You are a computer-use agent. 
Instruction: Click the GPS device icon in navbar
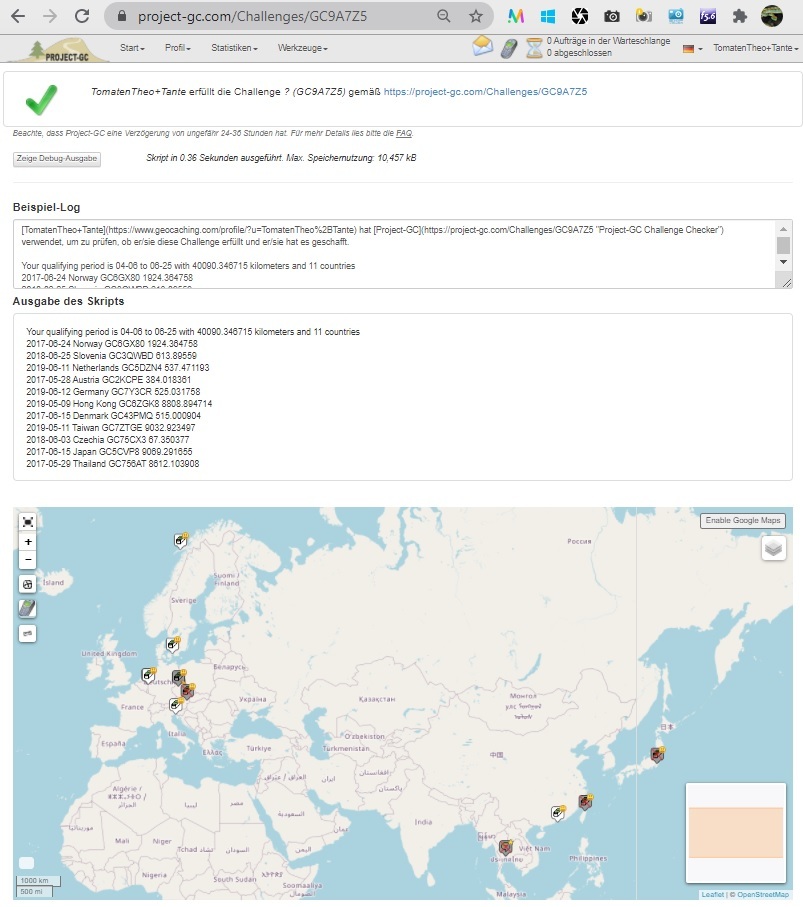[509, 48]
